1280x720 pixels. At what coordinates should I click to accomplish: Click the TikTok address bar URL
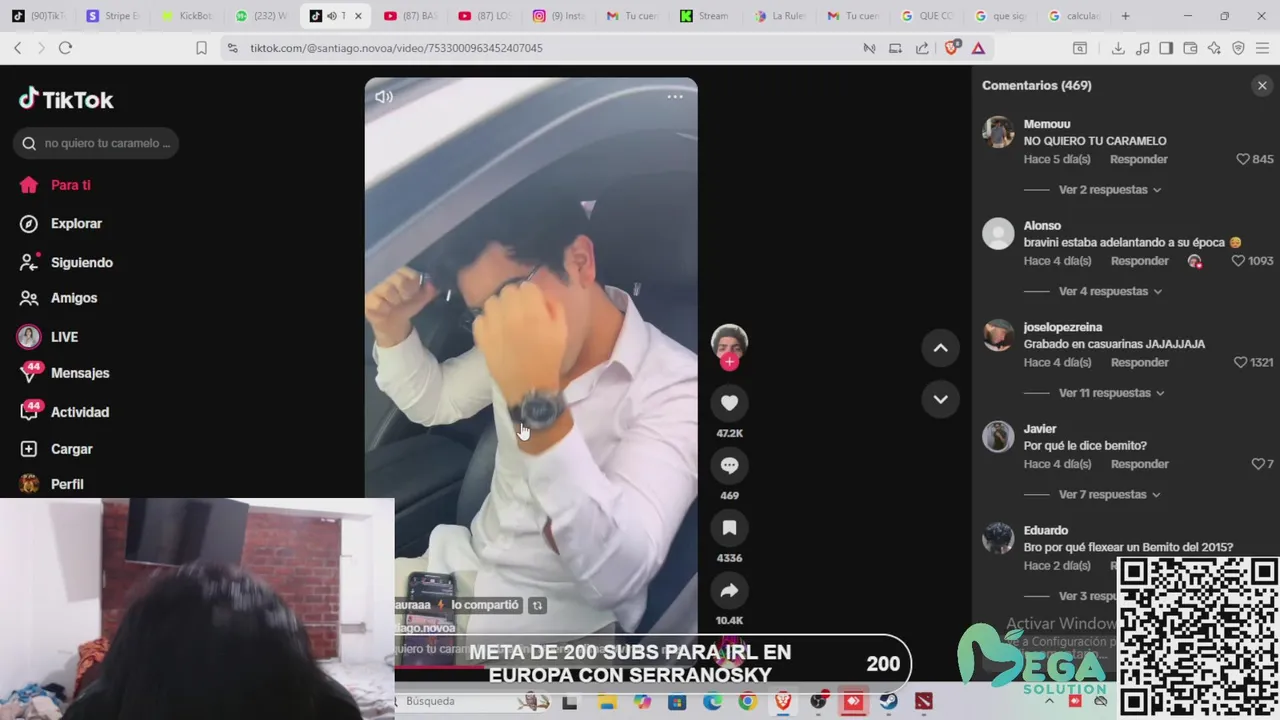396,48
